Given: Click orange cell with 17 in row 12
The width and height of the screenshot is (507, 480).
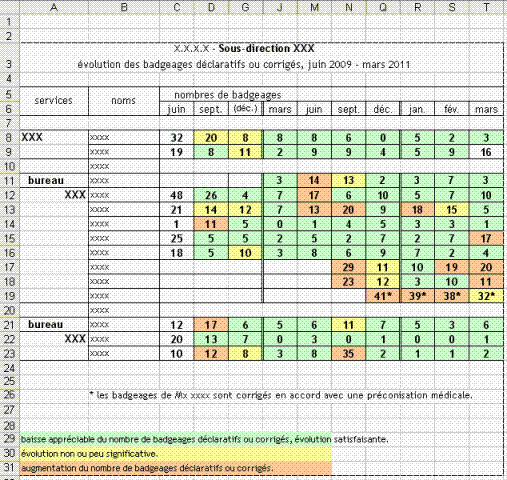Looking at the screenshot, I should pyautogui.click(x=314, y=195).
